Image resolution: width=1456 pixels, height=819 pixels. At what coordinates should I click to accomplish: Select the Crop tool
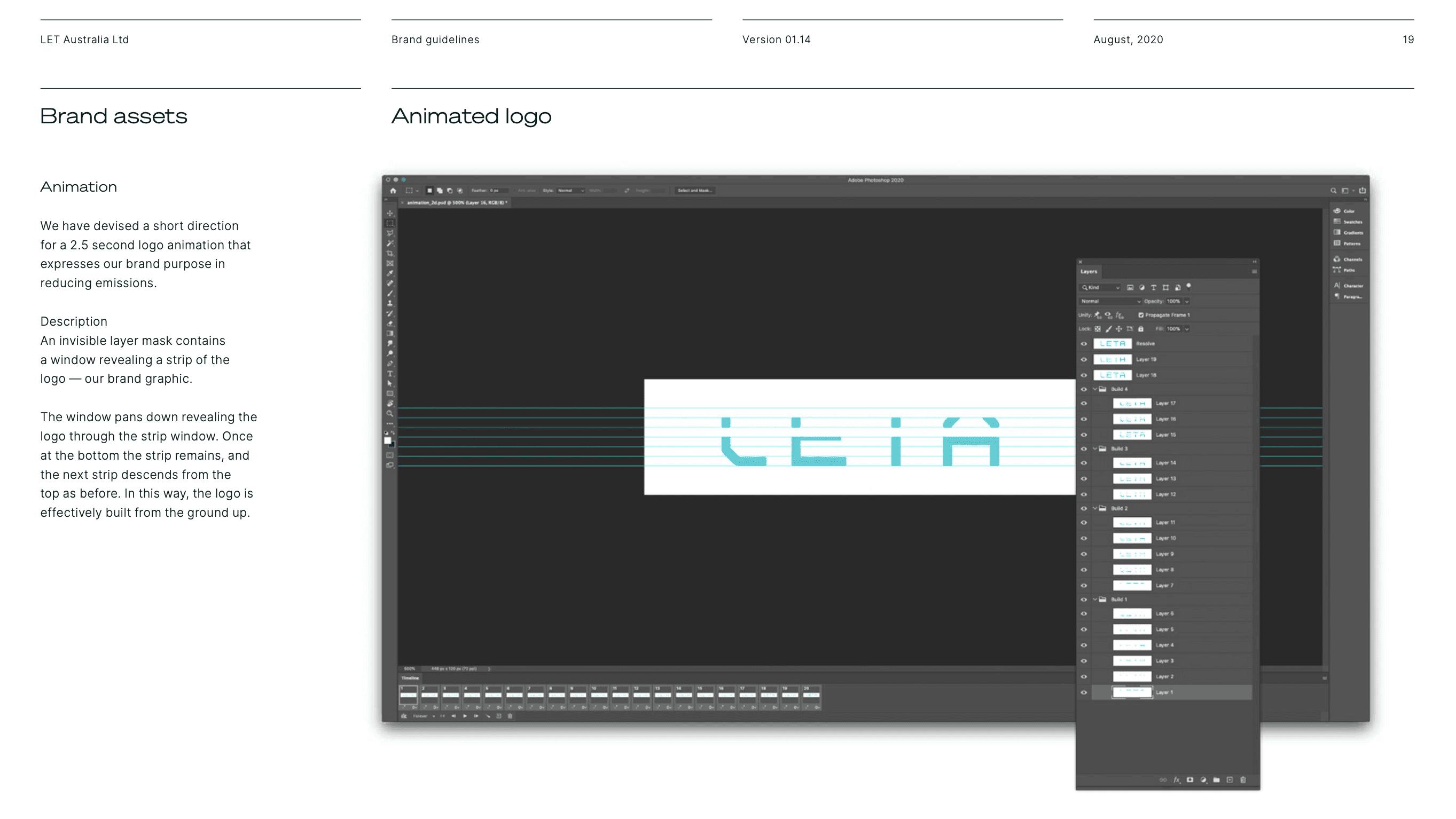[x=390, y=254]
